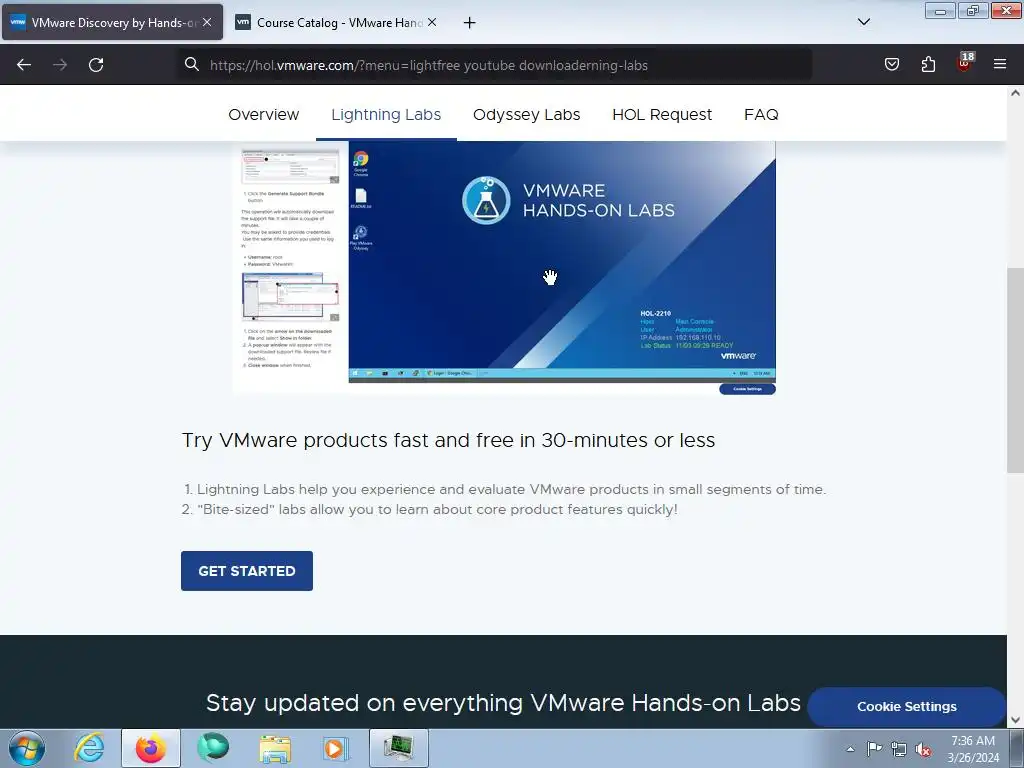Viewport: 1024px width, 768px height.
Task: Expand the list all tabs chevron
Action: 863,22
